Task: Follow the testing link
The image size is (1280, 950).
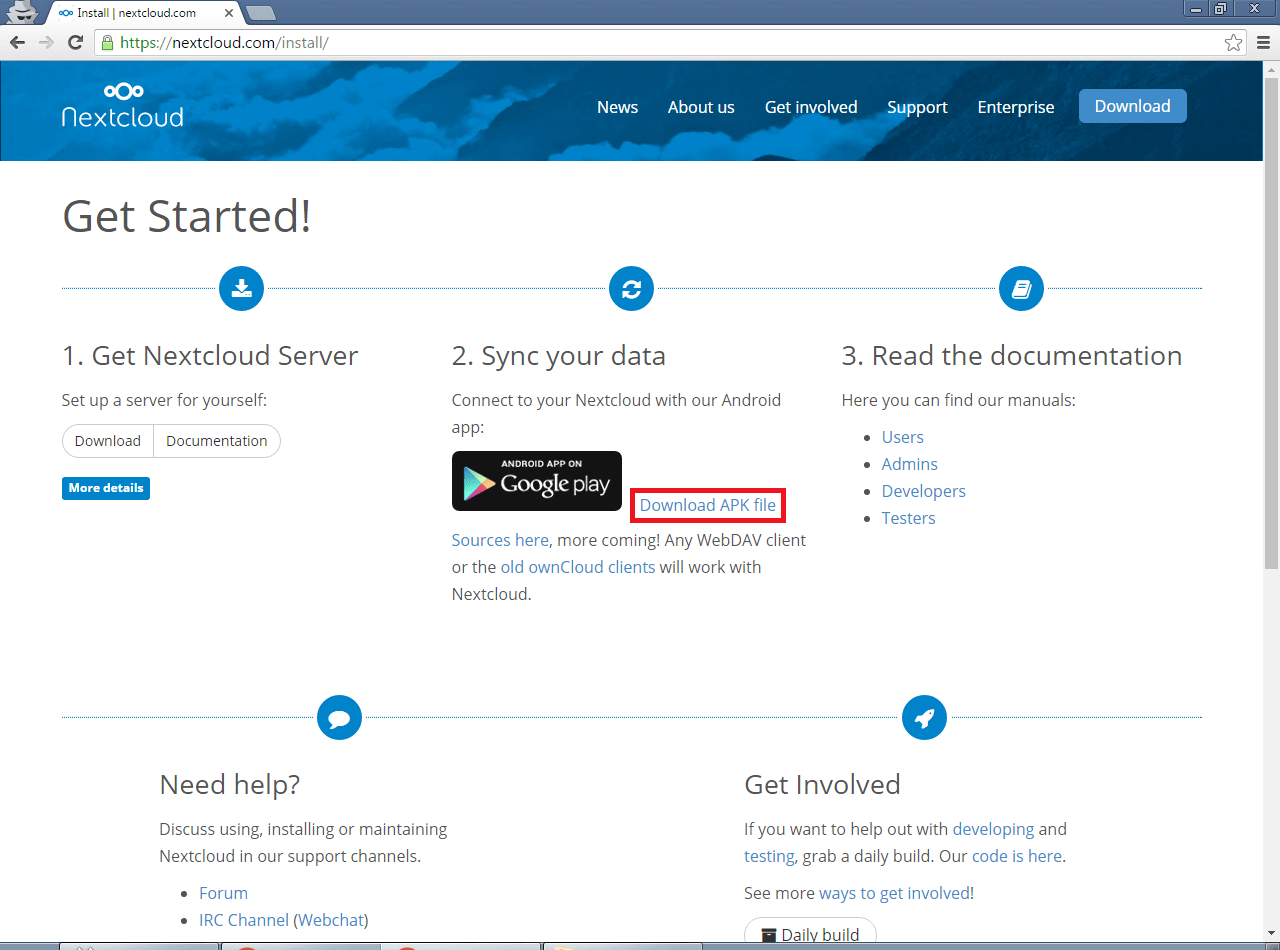Action: pos(769,856)
